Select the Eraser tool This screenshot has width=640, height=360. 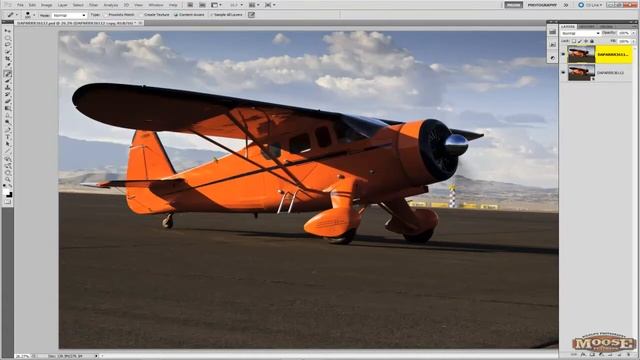(x=8, y=102)
